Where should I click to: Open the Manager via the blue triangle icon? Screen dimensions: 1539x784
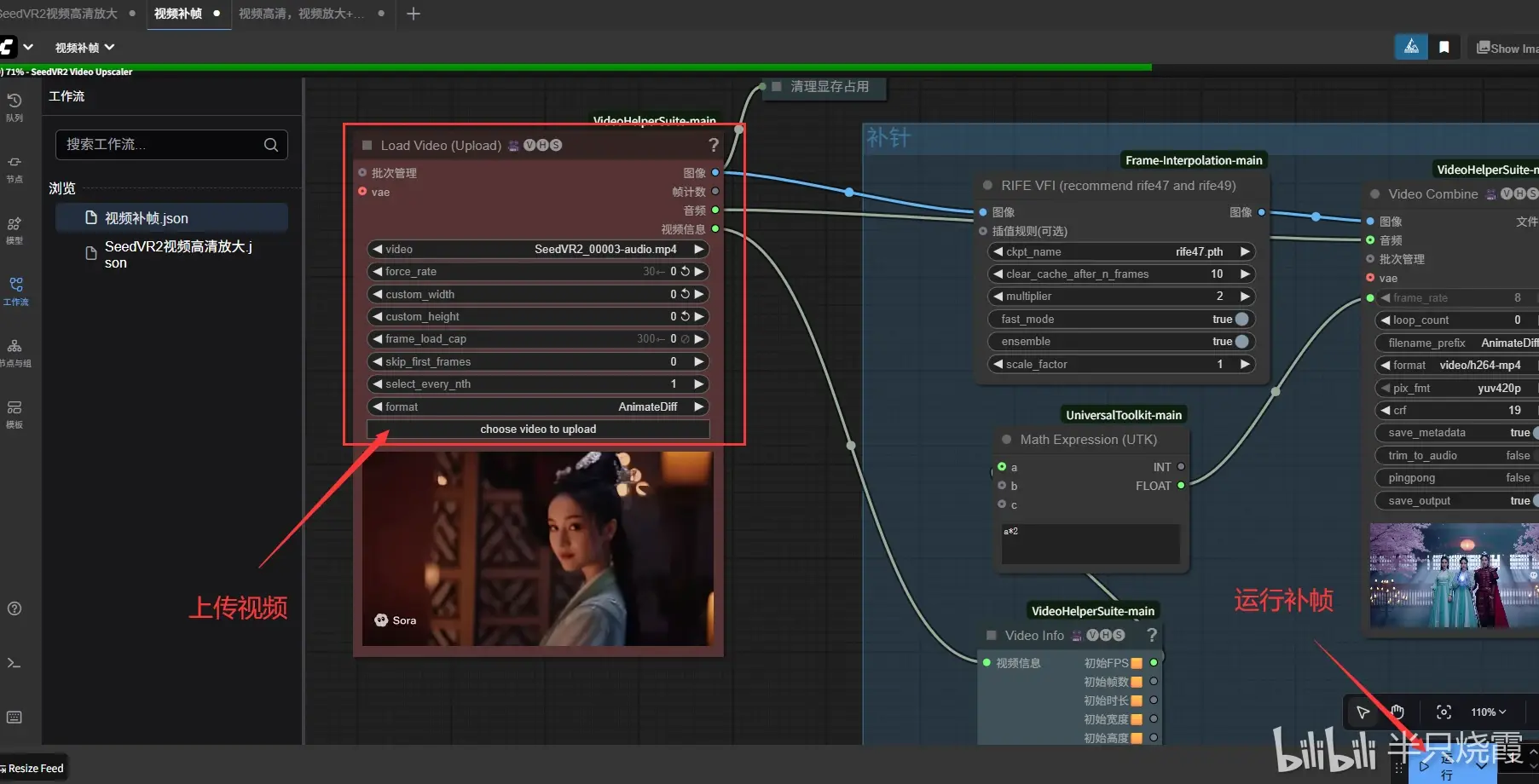pos(1411,47)
